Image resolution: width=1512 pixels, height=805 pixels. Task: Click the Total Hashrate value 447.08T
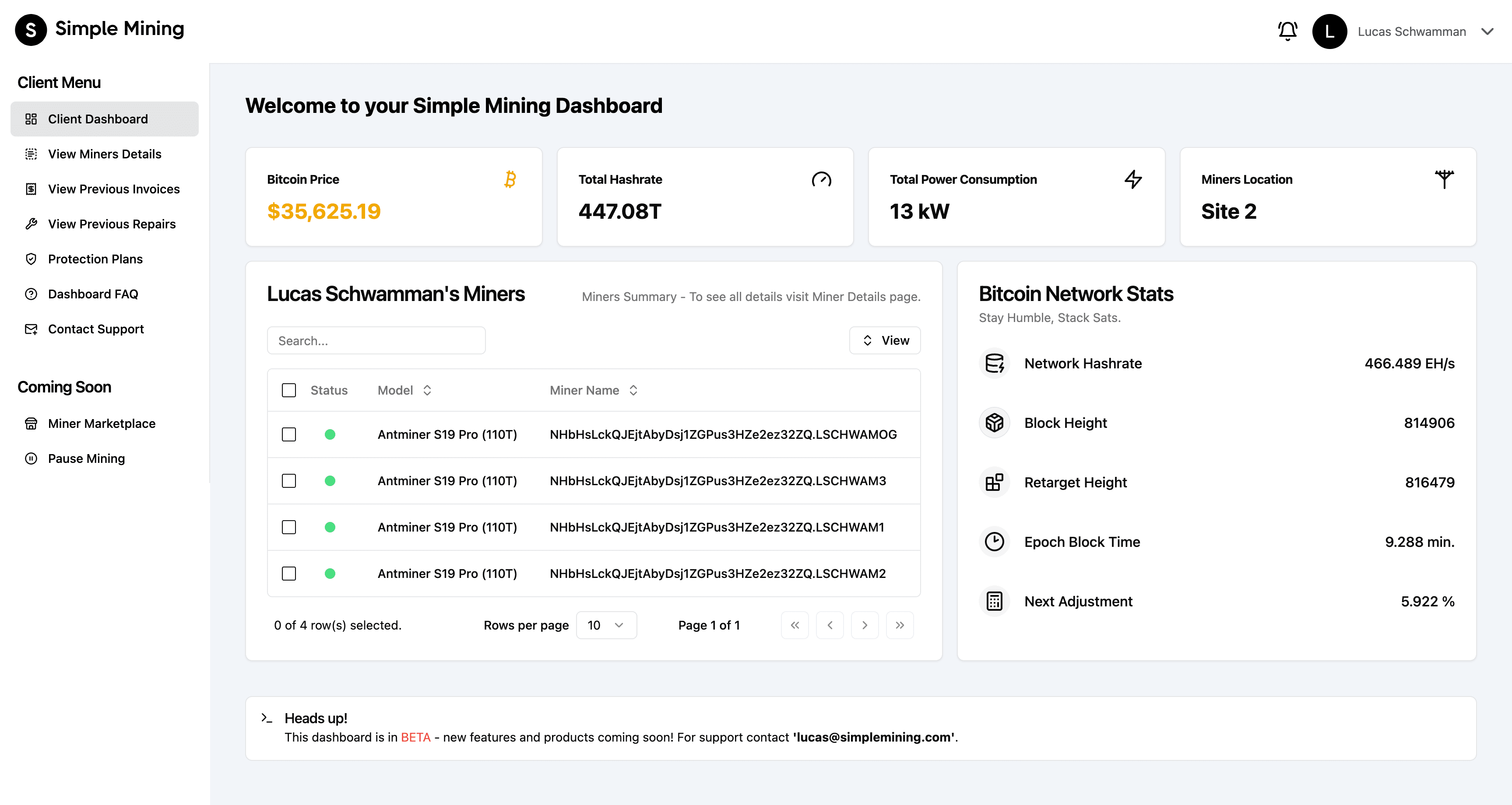620,211
